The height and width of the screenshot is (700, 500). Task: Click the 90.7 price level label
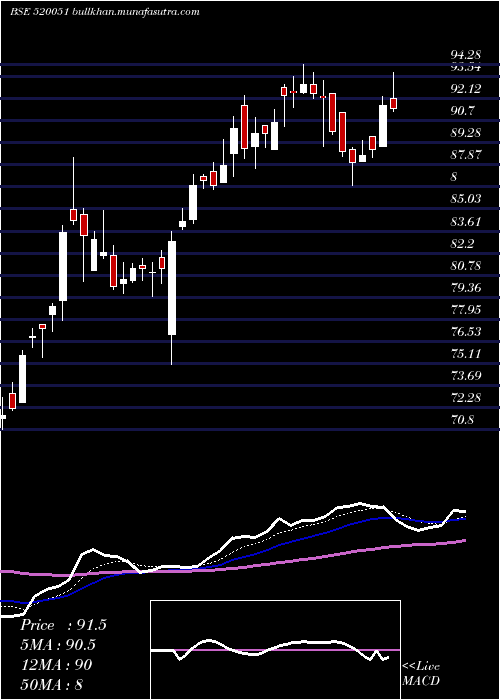tap(462, 111)
